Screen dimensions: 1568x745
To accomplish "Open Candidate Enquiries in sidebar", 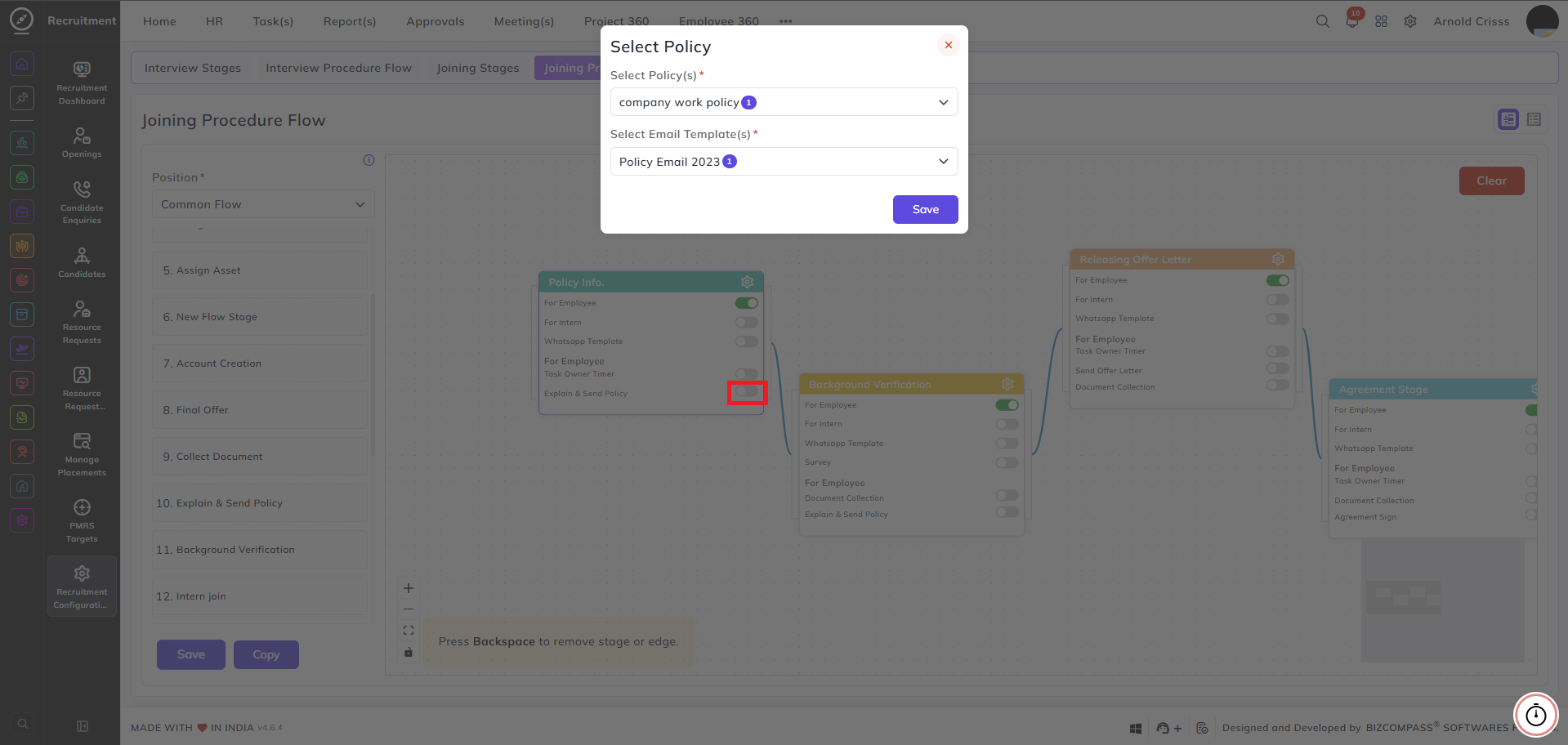I will click(82, 202).
